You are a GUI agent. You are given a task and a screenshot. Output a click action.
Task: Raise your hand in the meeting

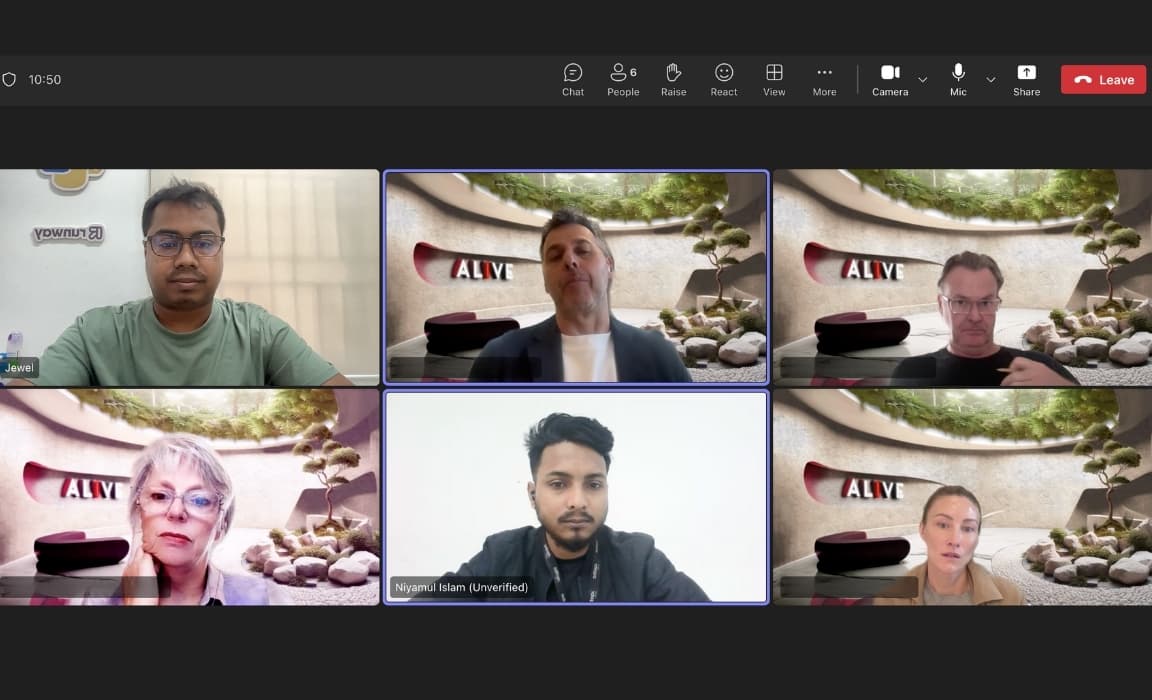point(673,79)
